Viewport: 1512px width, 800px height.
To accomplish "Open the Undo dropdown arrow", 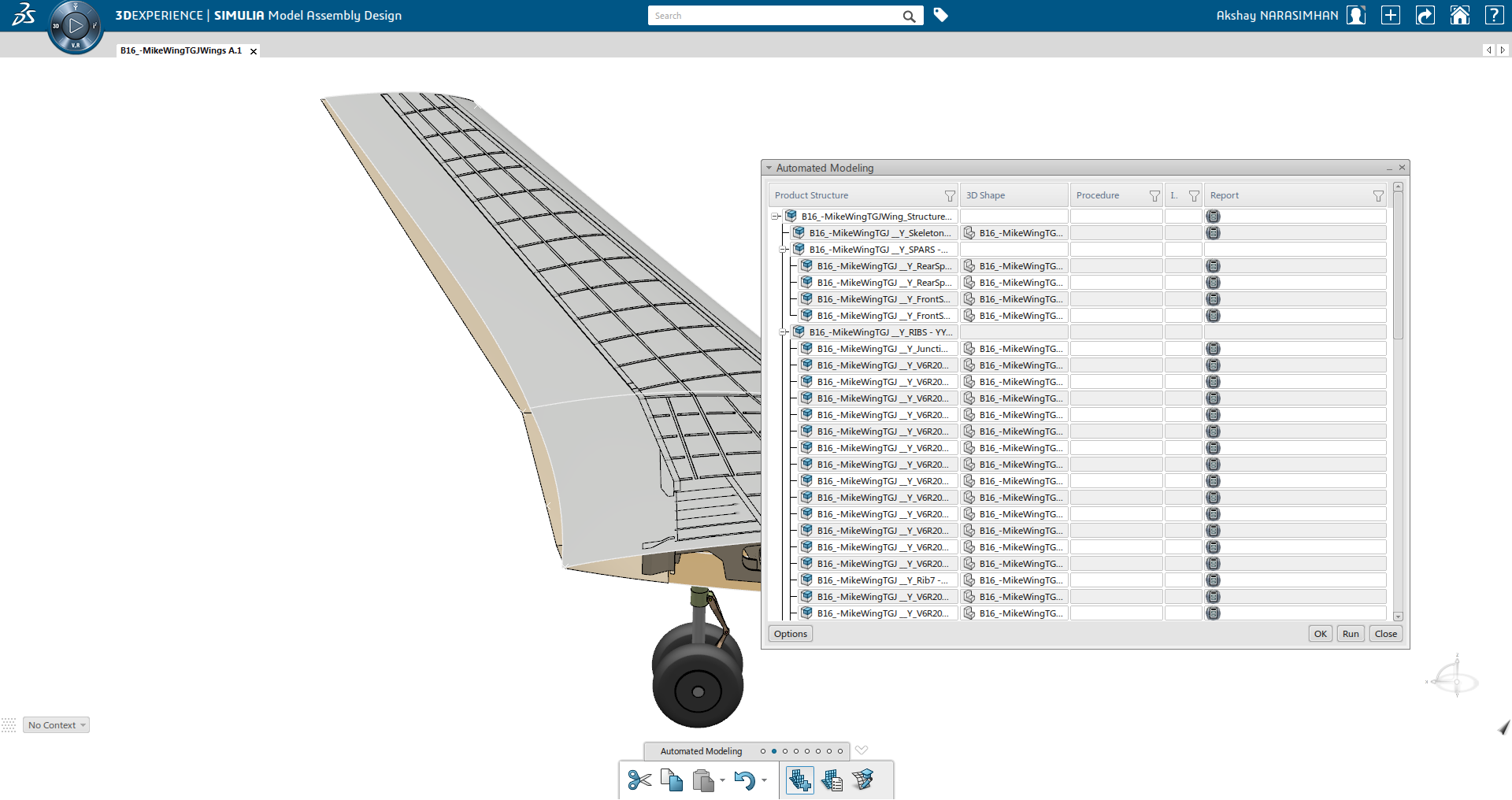I will coord(764,781).
